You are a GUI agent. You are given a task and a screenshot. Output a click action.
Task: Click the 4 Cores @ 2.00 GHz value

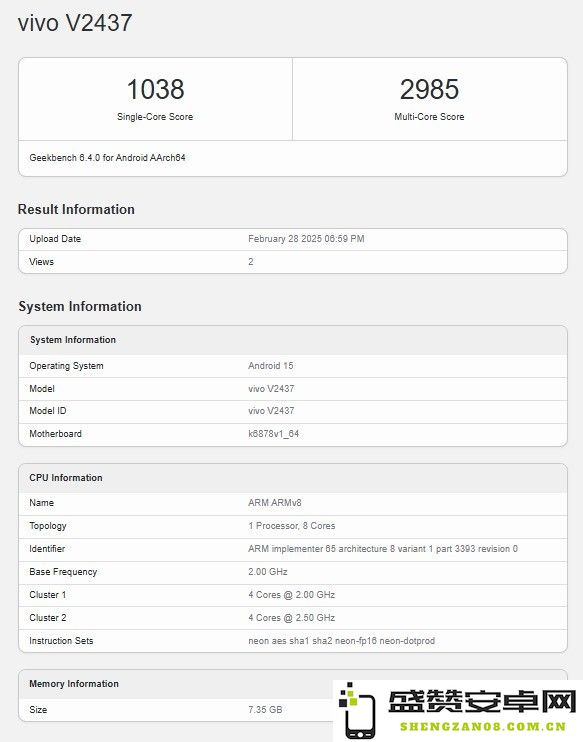point(292,594)
